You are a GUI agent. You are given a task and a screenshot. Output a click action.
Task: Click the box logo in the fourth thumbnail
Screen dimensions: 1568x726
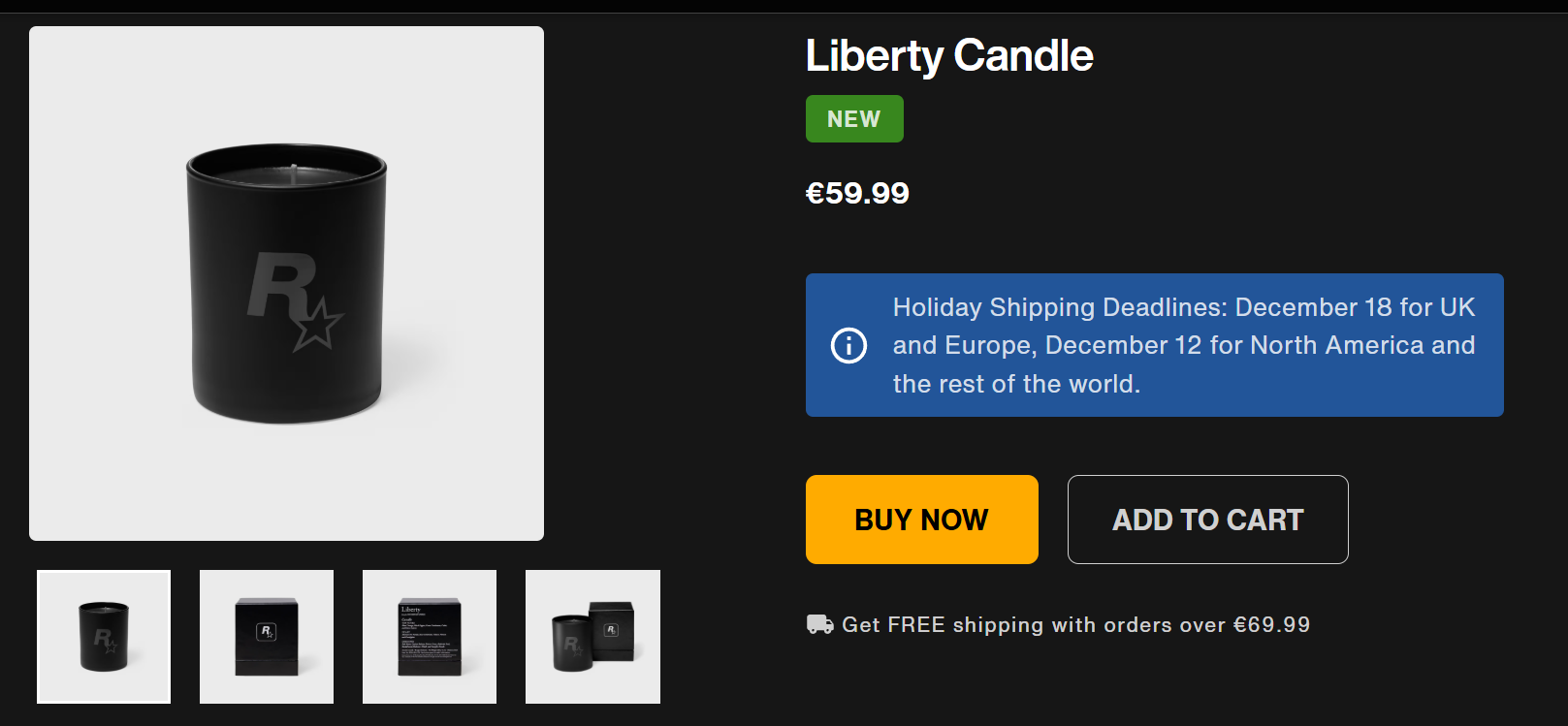(611, 630)
